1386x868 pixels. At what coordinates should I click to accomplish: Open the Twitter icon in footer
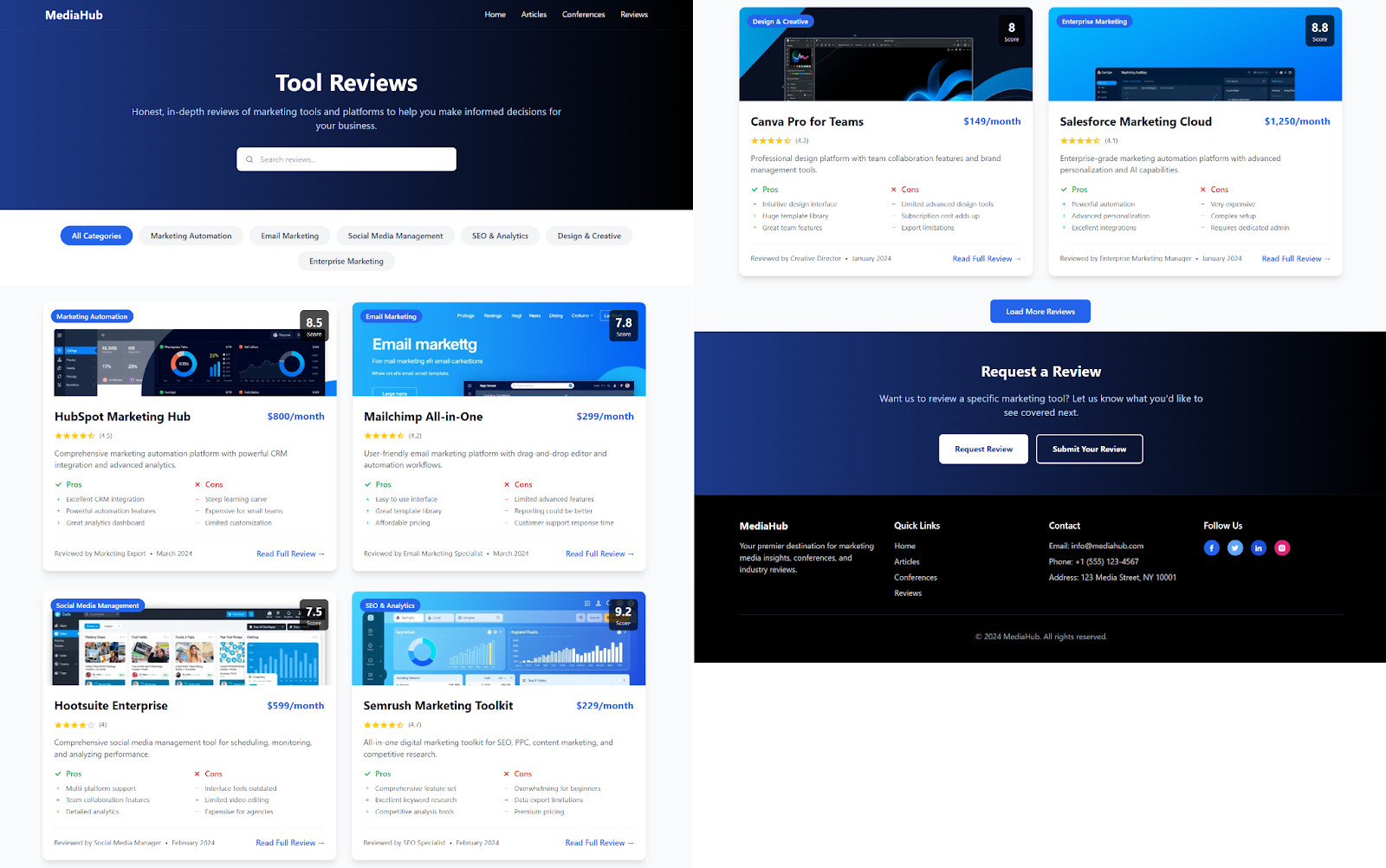click(x=1234, y=547)
